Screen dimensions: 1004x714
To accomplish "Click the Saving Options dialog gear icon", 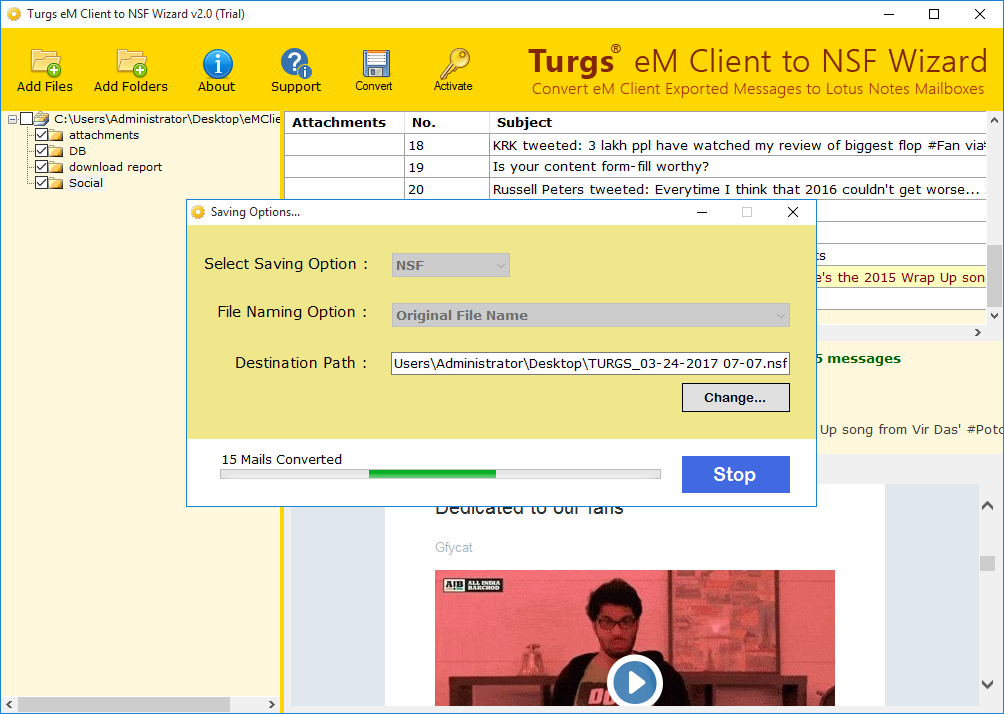I will [198, 212].
